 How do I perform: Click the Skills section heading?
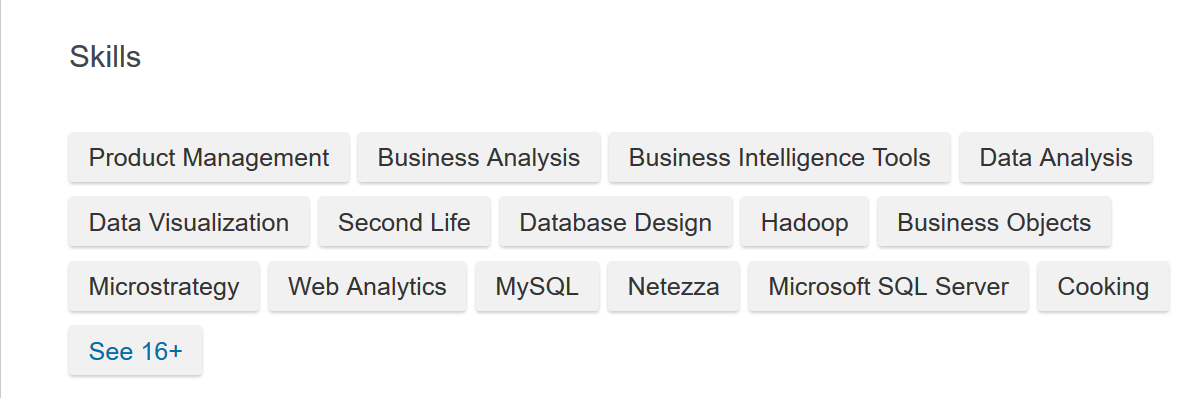coord(105,57)
